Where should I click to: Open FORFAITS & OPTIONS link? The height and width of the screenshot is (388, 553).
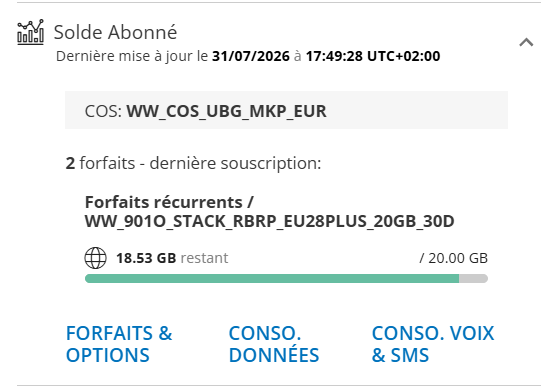(x=119, y=344)
